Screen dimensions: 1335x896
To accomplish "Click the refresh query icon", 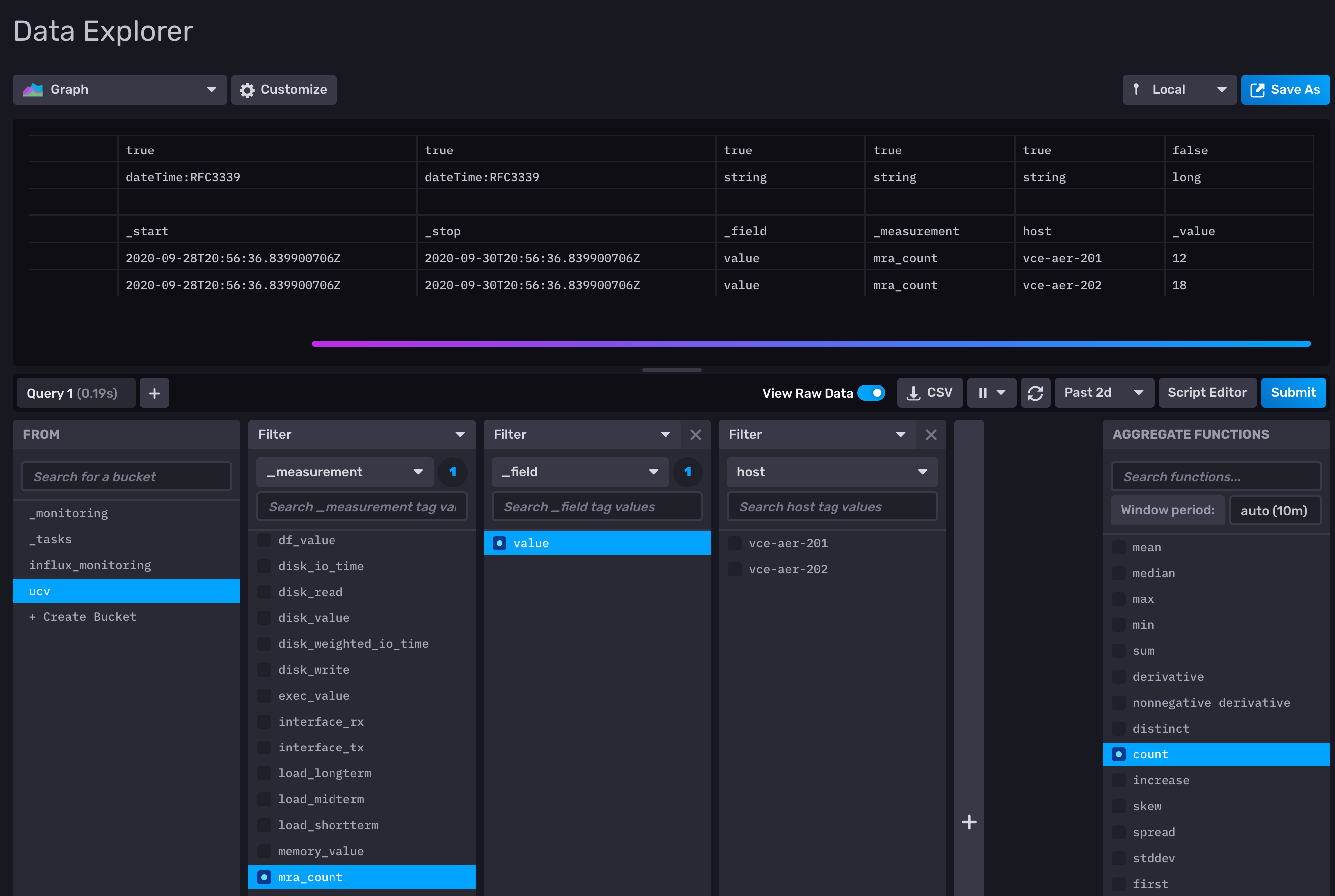I will 1035,393.
